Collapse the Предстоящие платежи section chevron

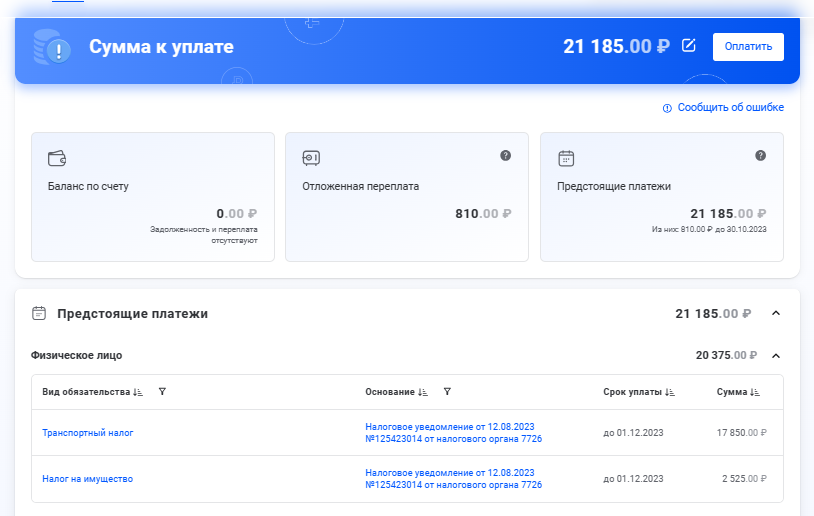tap(776, 313)
